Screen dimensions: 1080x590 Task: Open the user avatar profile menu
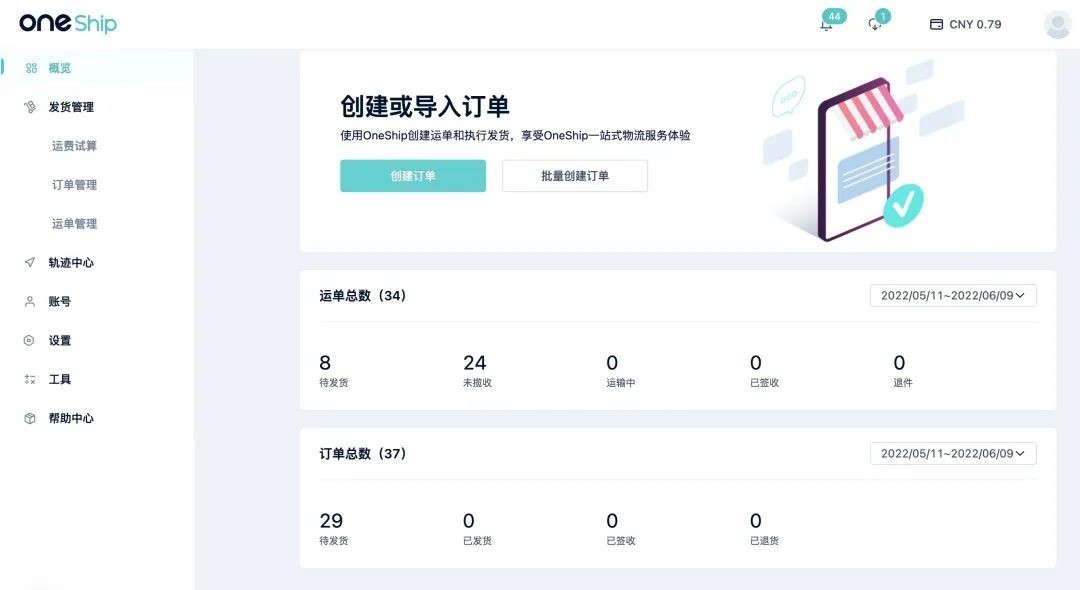tap(1057, 25)
